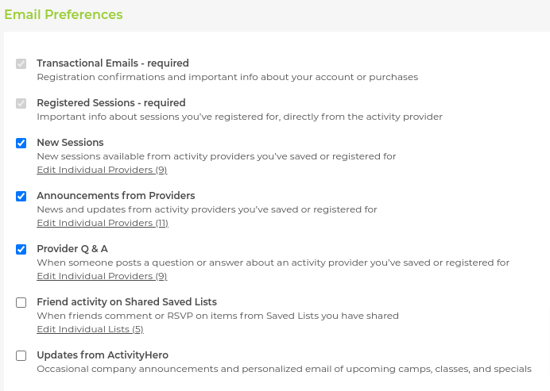This screenshot has height=391, width=550.
Task: Click the Provider Q & A label text
Action: pos(72,249)
